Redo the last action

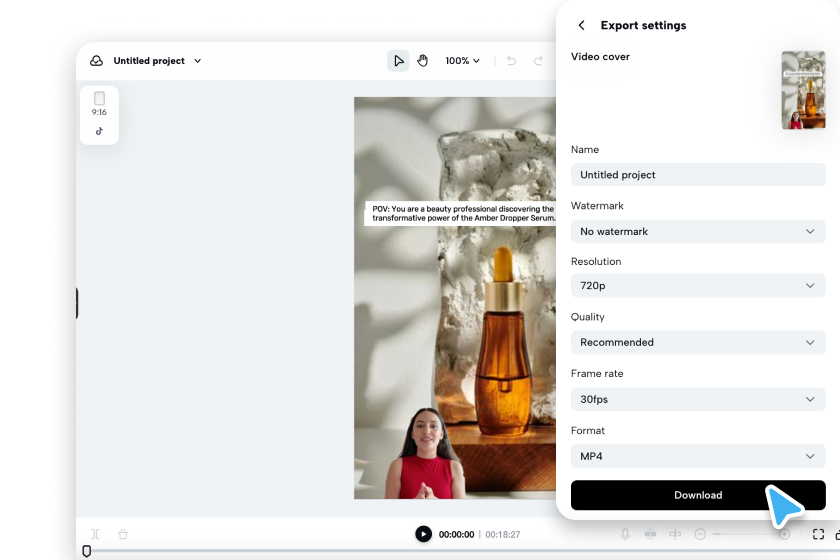538,61
